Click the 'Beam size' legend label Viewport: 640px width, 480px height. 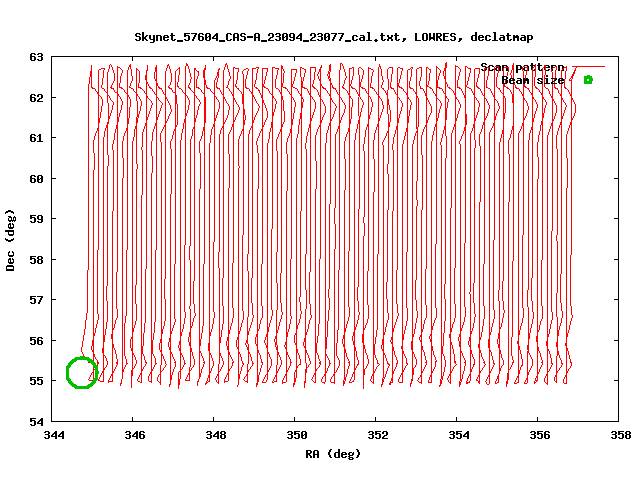[x=533, y=80]
